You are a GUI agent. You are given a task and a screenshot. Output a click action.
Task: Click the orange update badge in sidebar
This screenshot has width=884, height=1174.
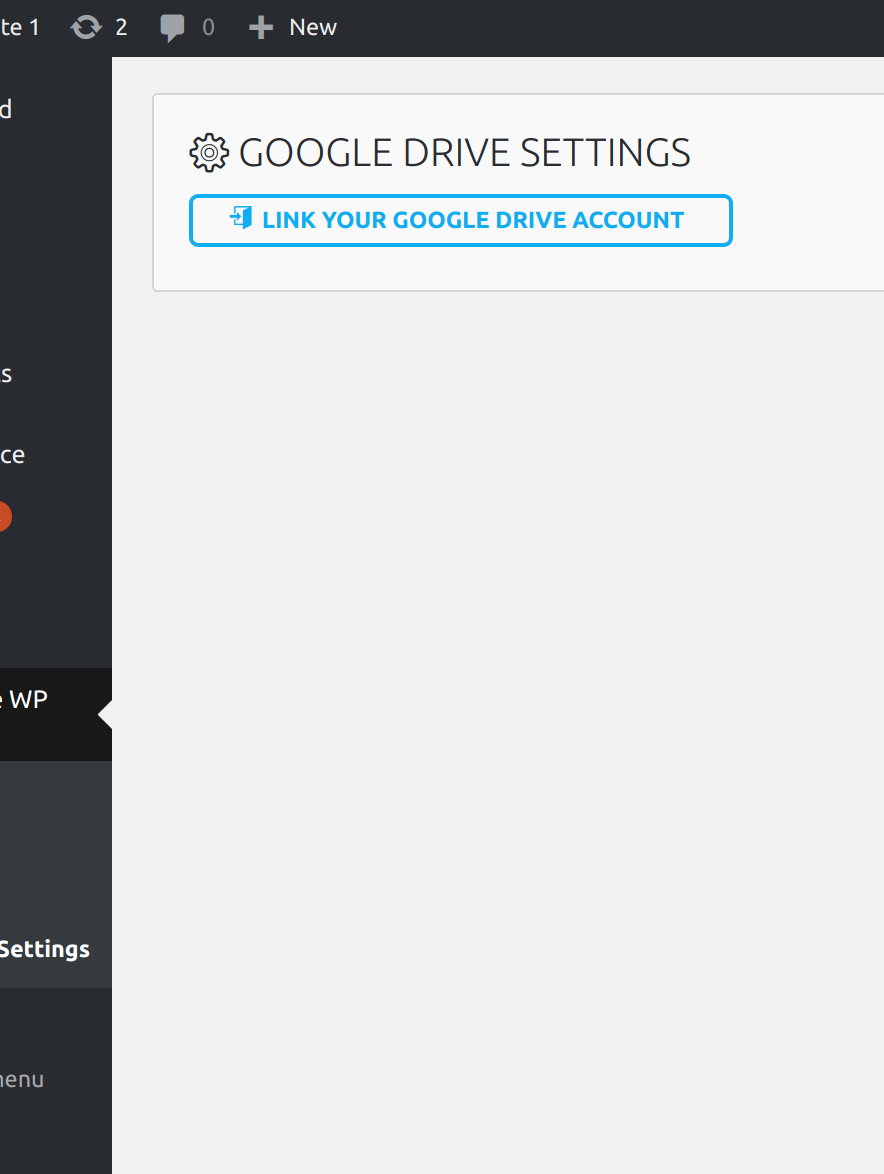[3, 516]
